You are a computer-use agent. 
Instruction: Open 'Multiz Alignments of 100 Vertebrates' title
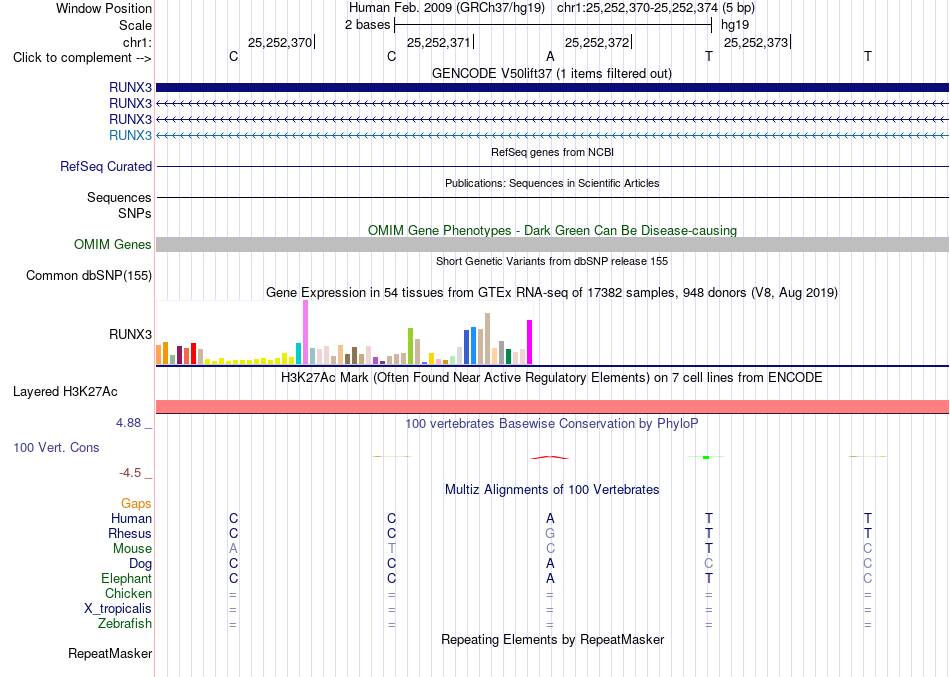pos(552,489)
